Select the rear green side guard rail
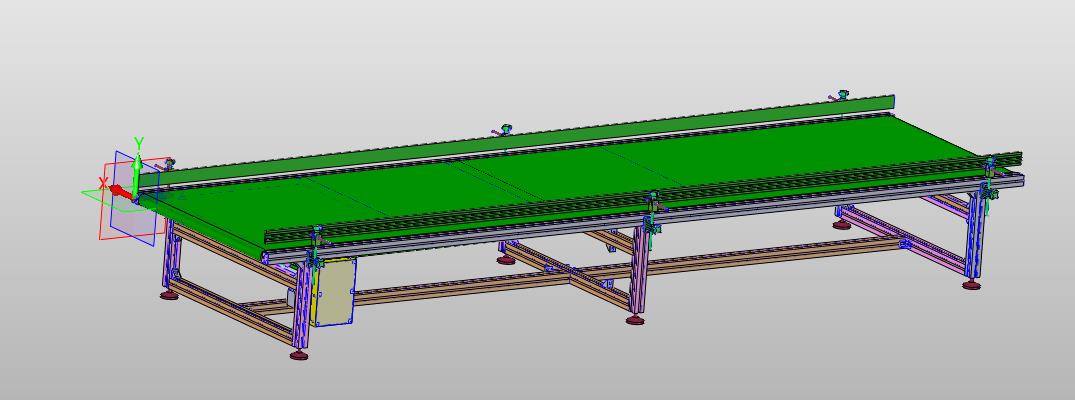This screenshot has height=400, width=1075. [x=516, y=141]
